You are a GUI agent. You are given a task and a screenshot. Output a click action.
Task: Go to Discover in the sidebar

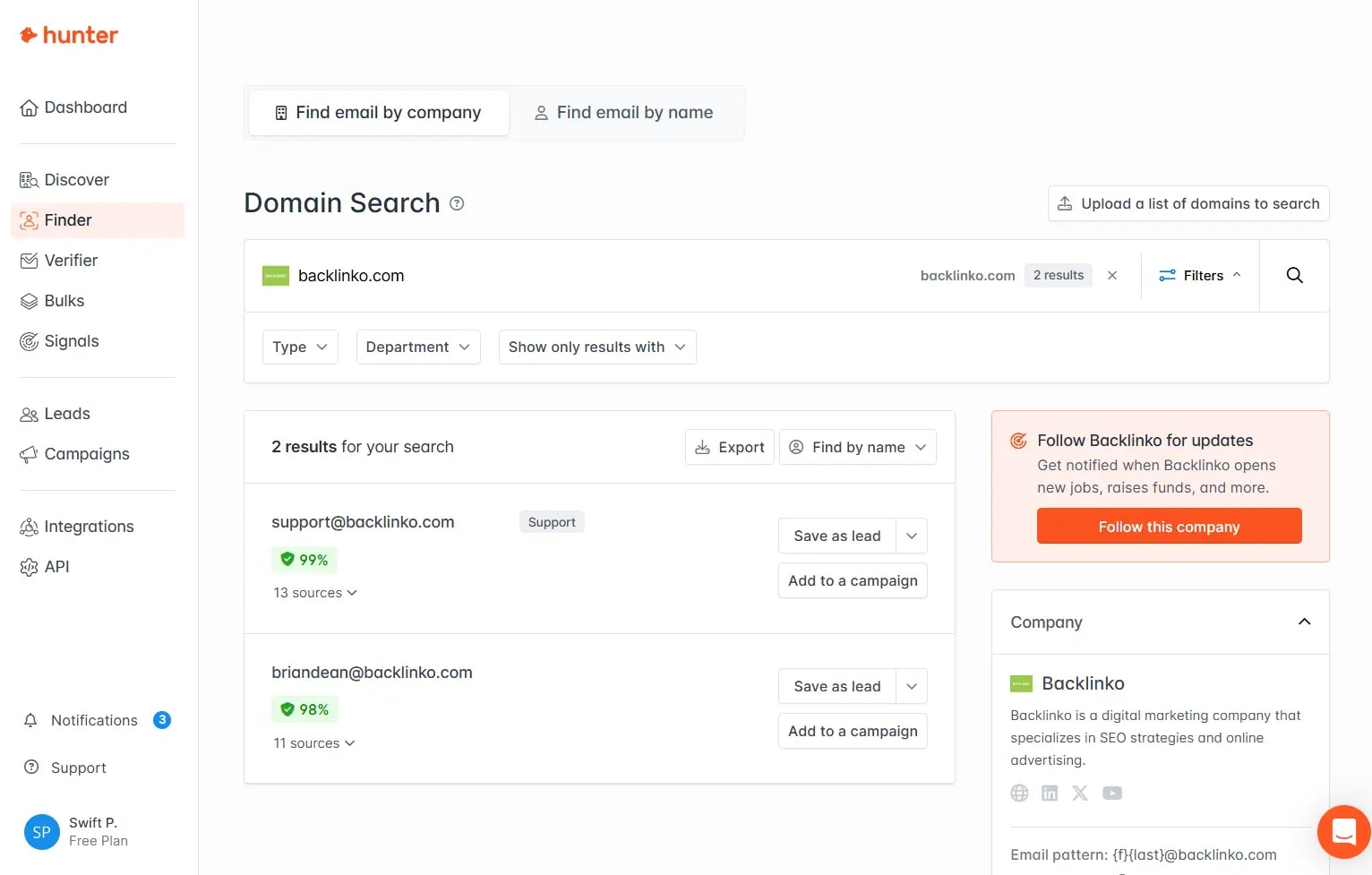[64, 180]
